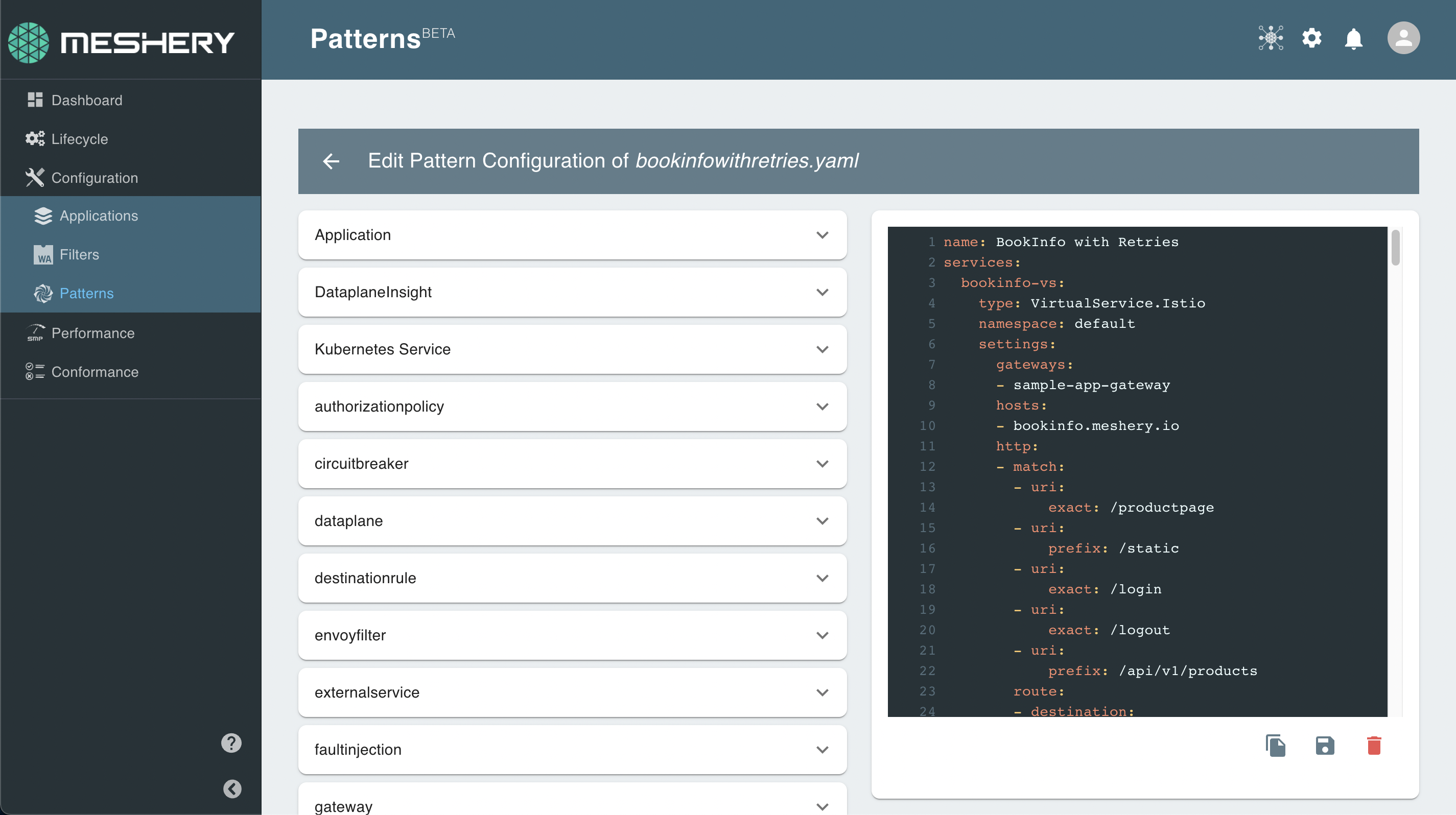
Task: Collapse the sidebar with chevron button
Action: click(232, 788)
